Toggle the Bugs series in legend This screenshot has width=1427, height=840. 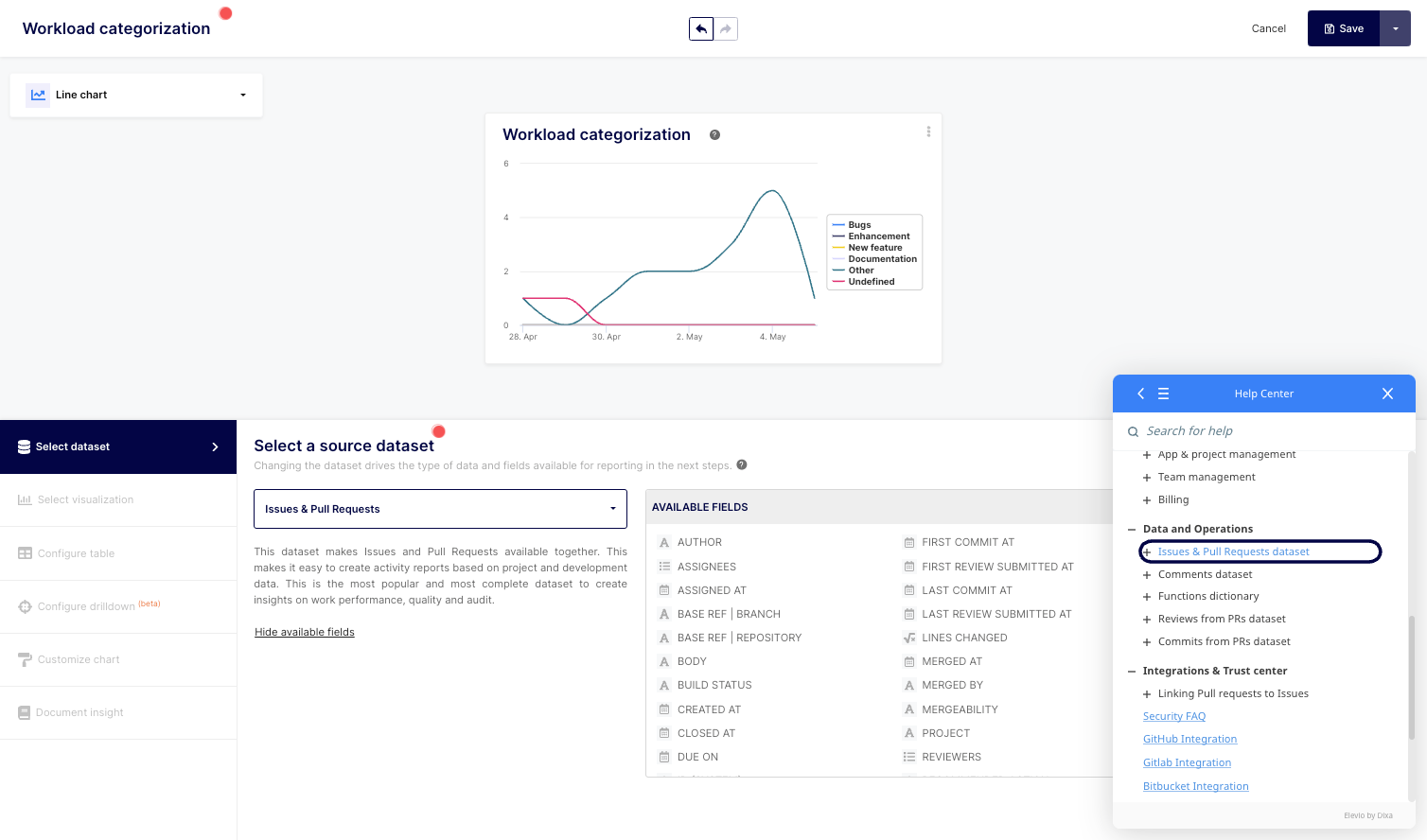[859, 225]
